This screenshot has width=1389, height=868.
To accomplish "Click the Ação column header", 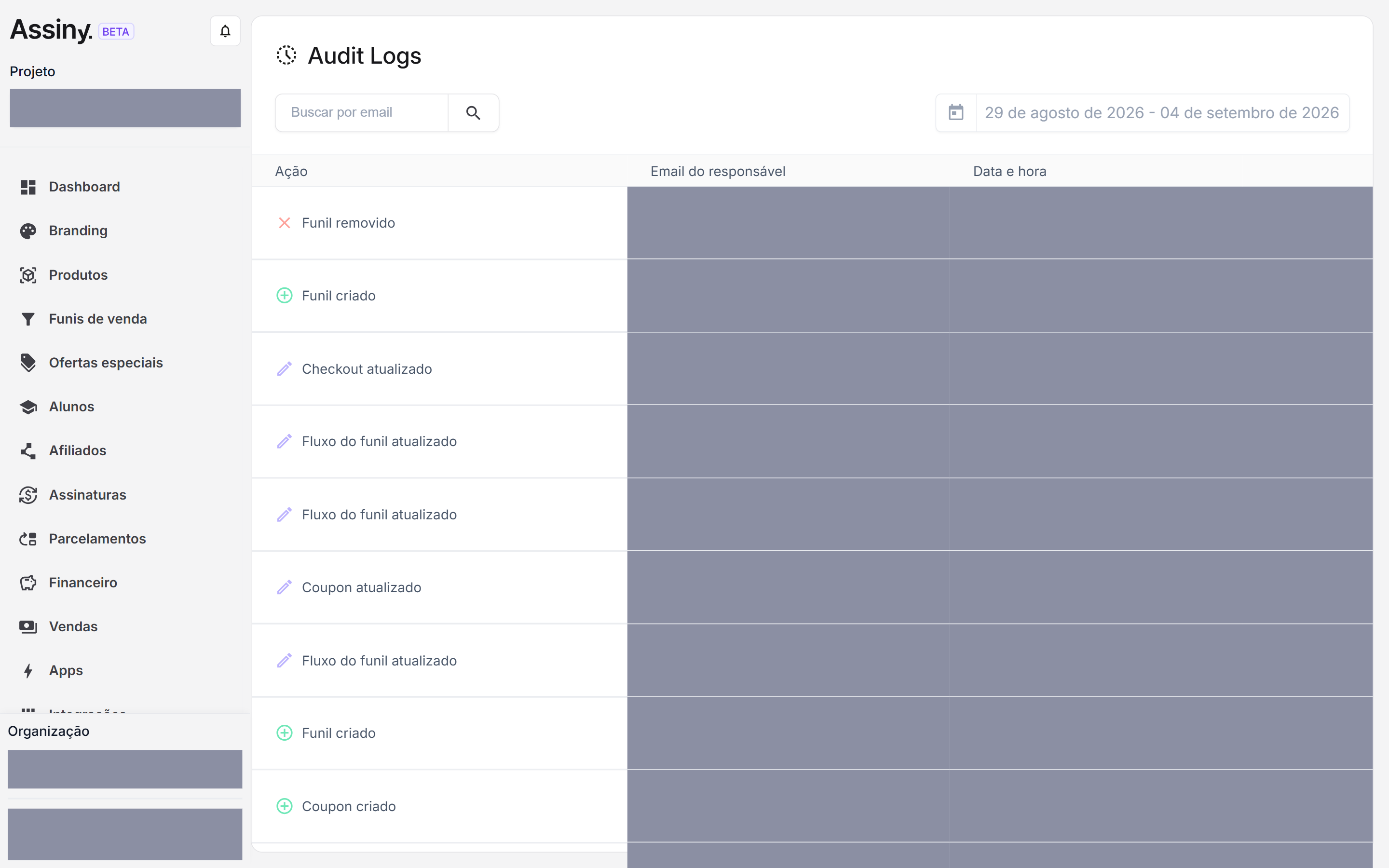I will pos(291,172).
